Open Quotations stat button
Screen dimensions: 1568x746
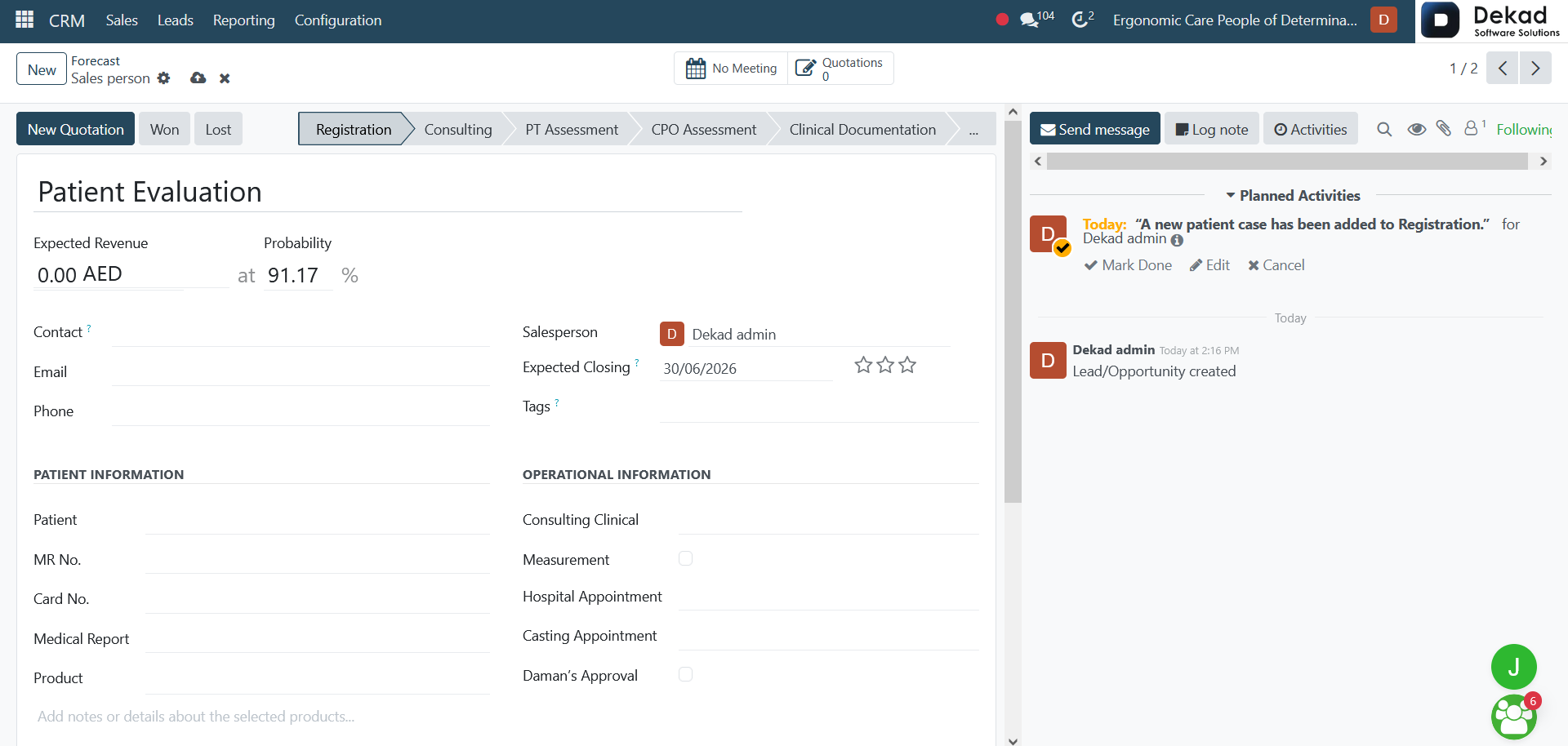(x=840, y=69)
